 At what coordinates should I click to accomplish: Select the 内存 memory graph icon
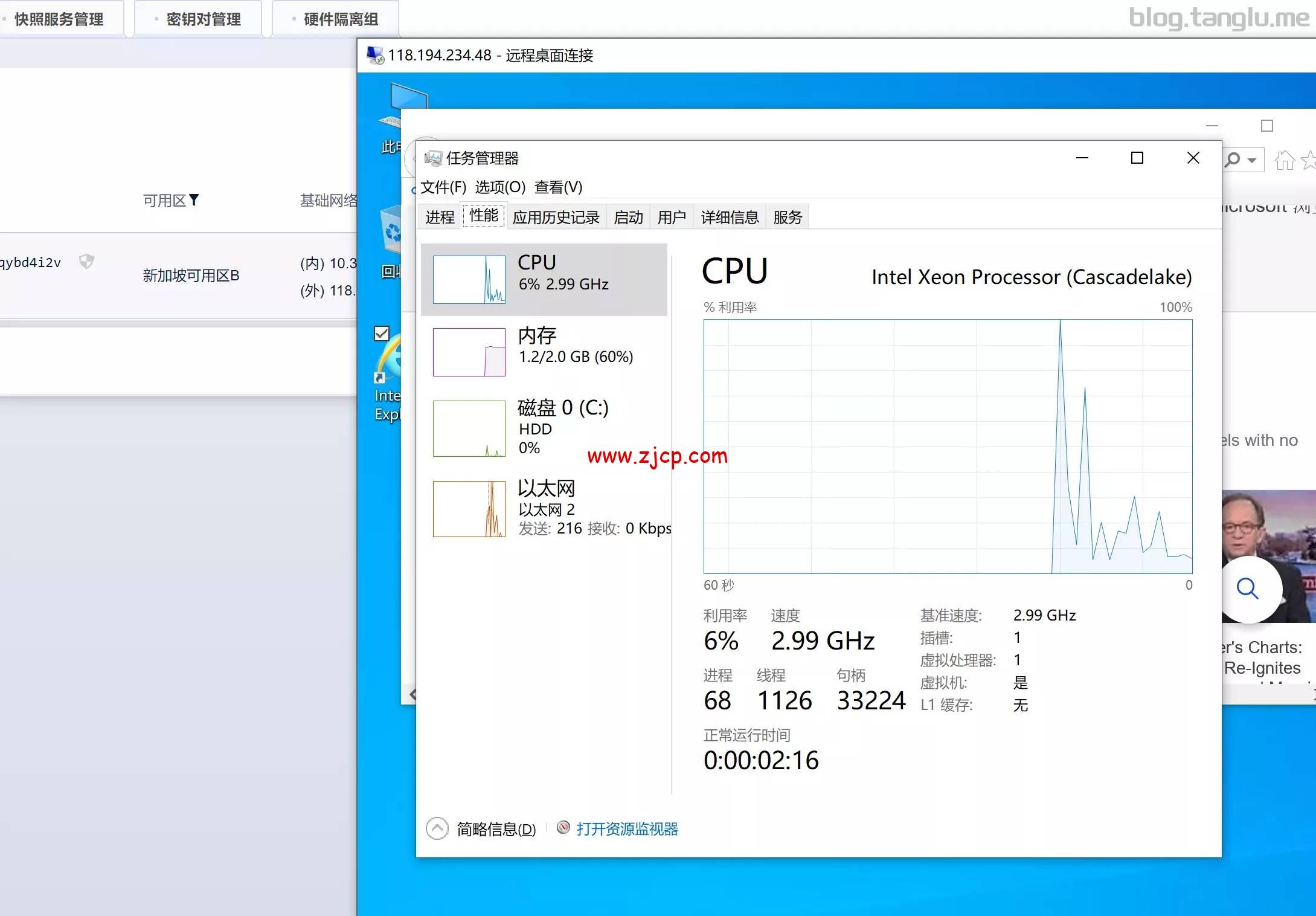click(469, 352)
